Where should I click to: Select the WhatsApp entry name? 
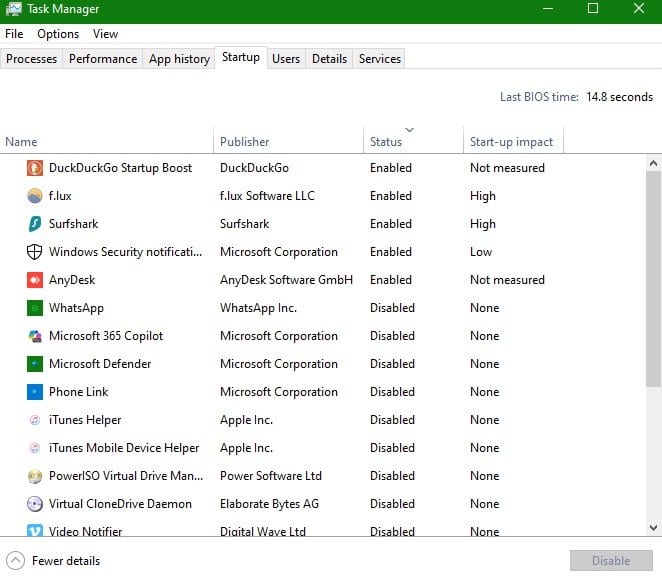point(76,308)
